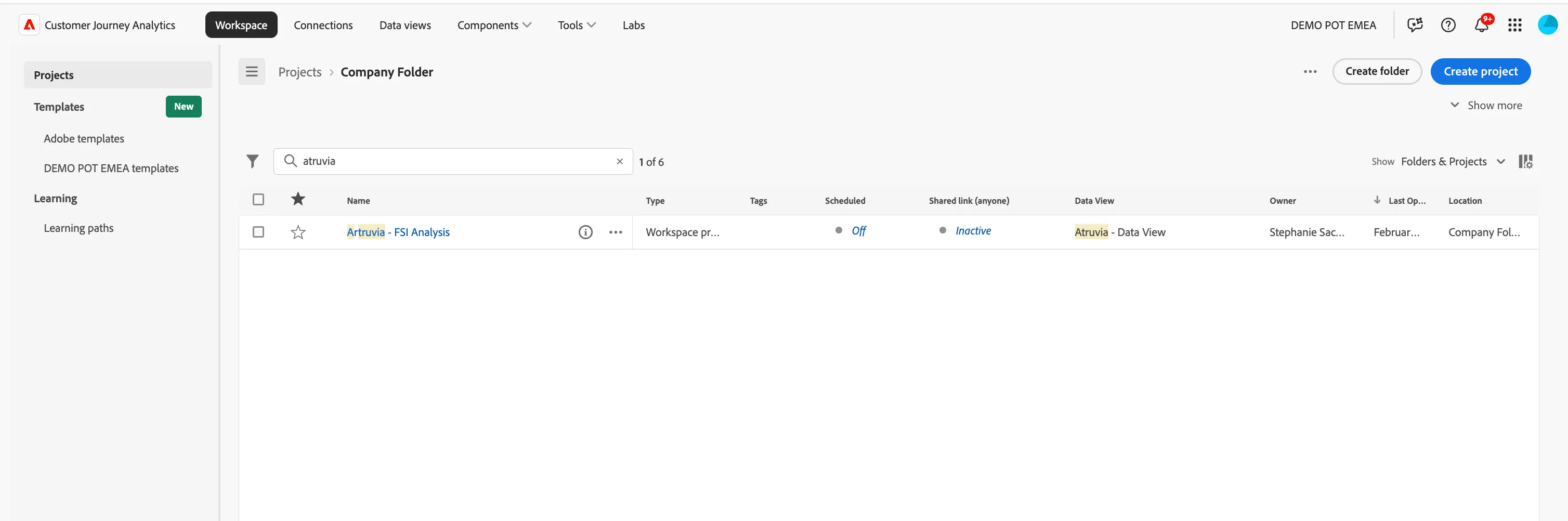Image resolution: width=1568 pixels, height=521 pixels.
Task: Show info for Artruvia - FSI Analysis
Action: [585, 232]
